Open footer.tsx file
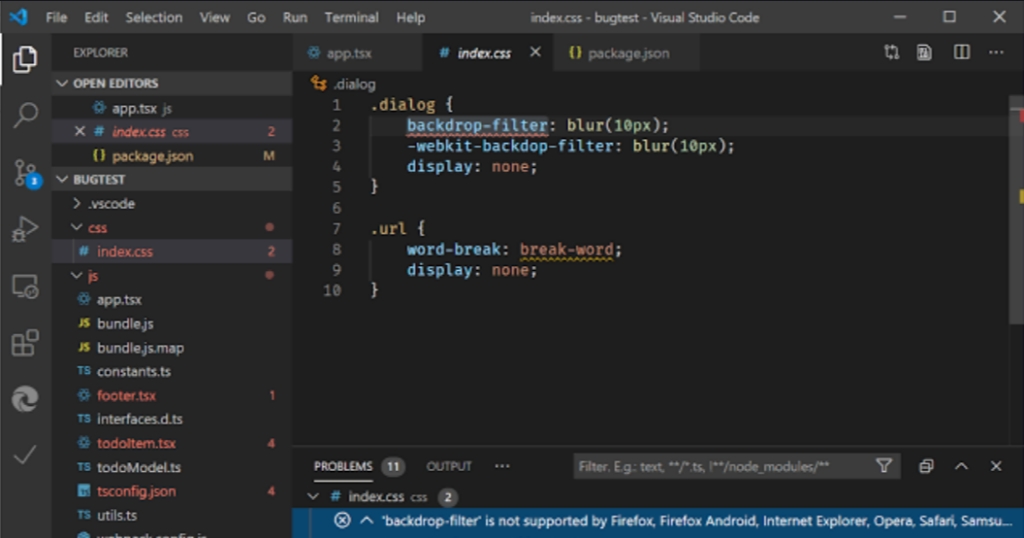The width and height of the screenshot is (1024, 538). click(172, 396)
